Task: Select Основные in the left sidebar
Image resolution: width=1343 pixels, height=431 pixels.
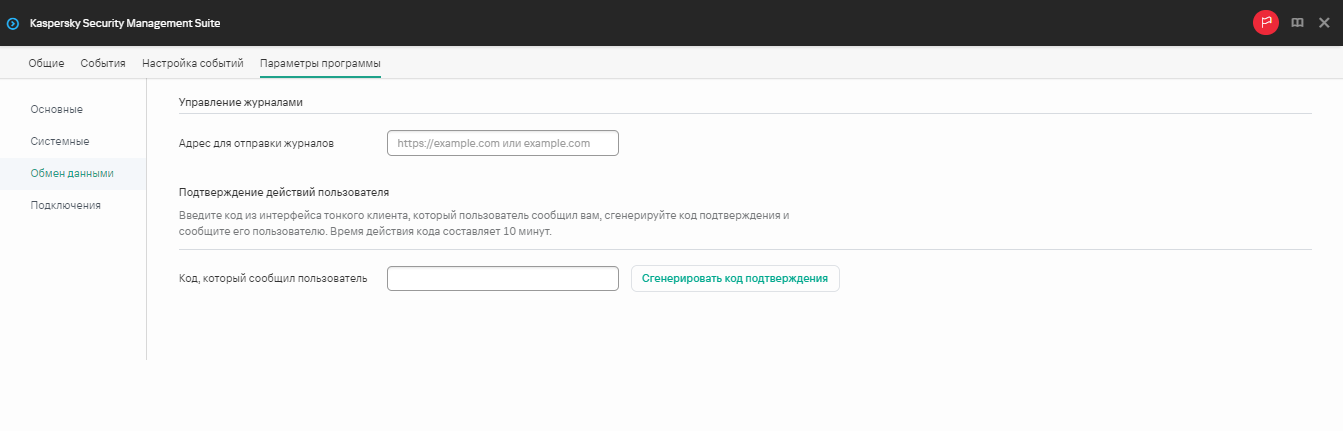Action: 56,109
